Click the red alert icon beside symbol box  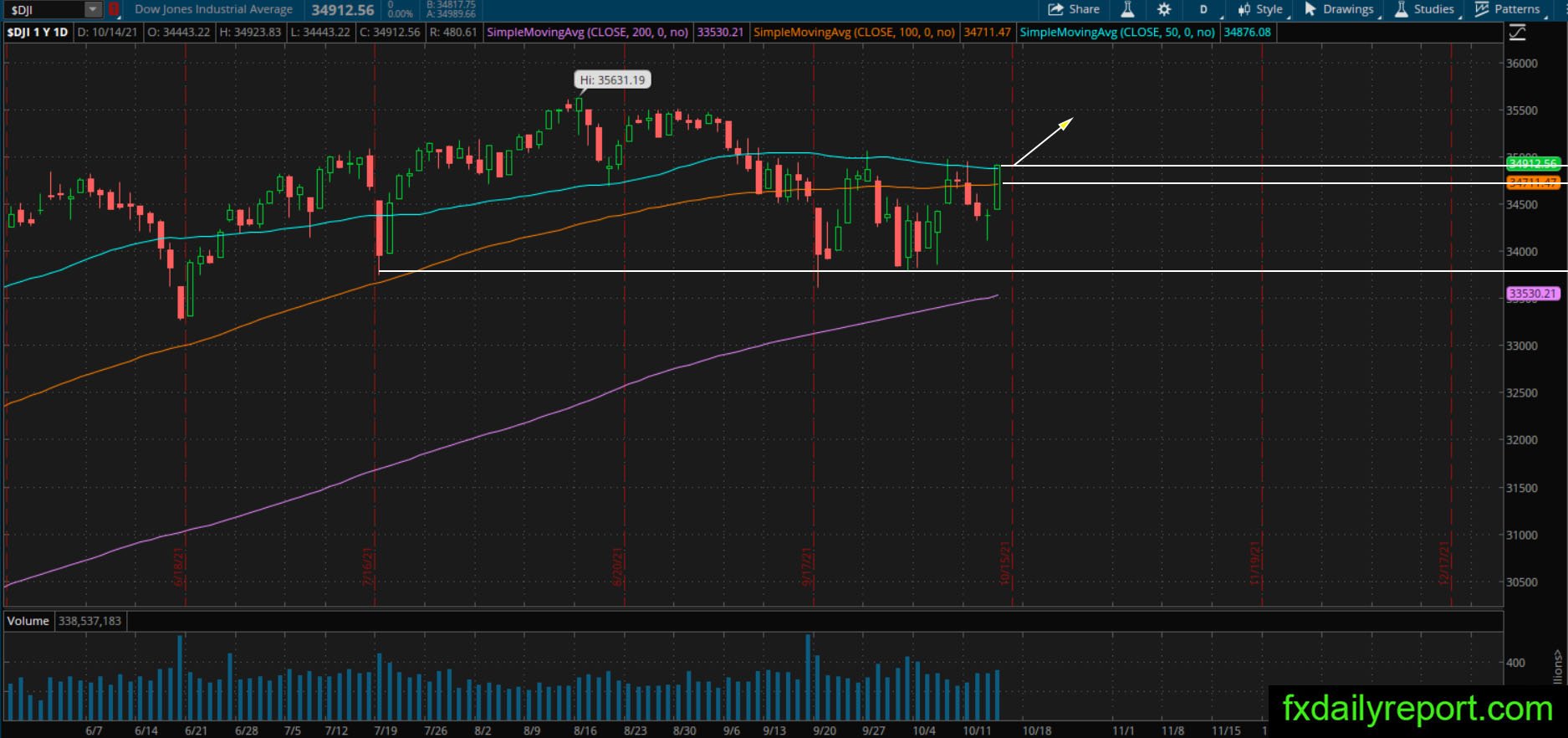pos(114,10)
